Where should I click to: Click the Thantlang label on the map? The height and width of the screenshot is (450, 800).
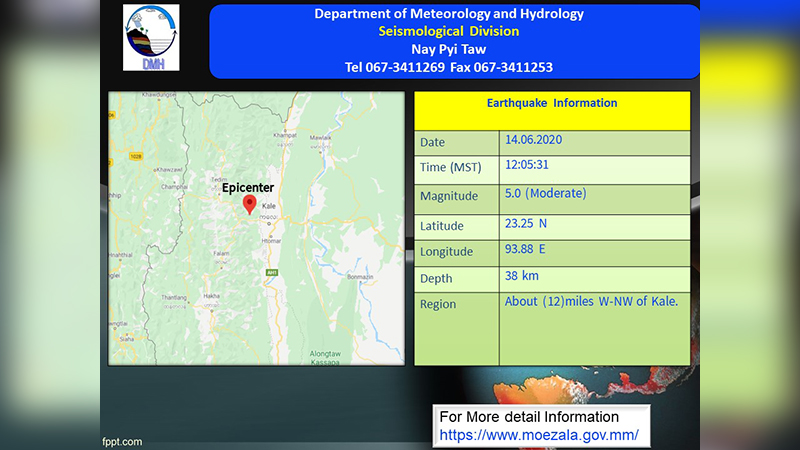click(x=174, y=297)
